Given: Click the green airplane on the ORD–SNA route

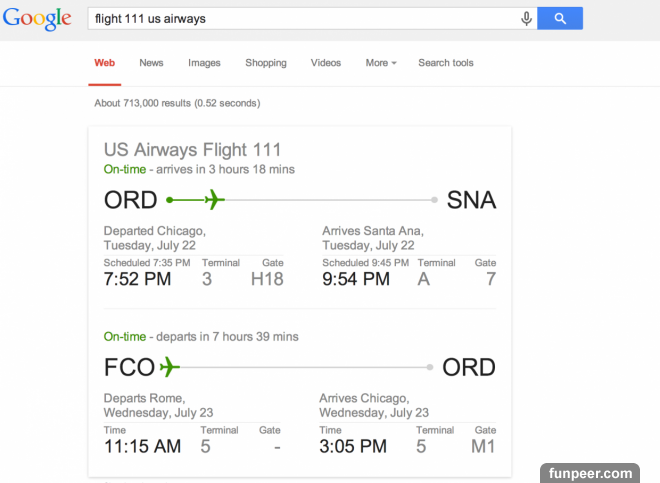Looking at the screenshot, I should tap(213, 200).
